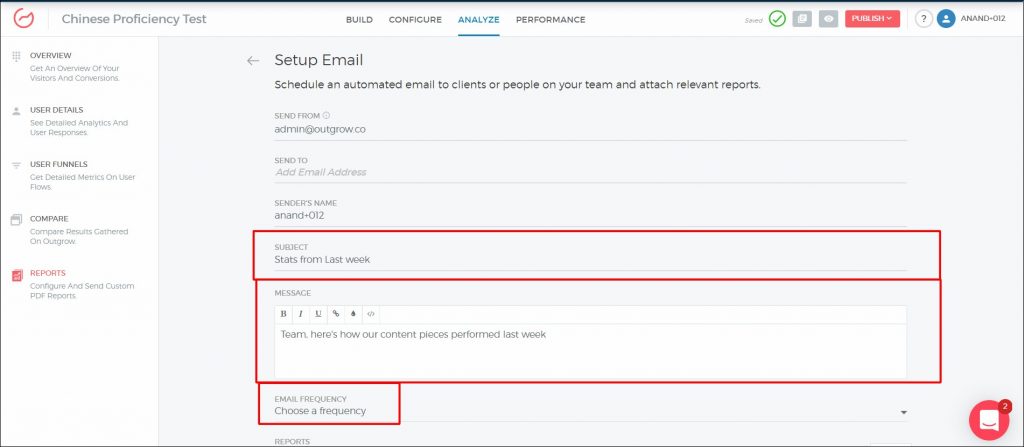Toggle italic formatting in message
The image size is (1024, 447).
(x=301, y=314)
